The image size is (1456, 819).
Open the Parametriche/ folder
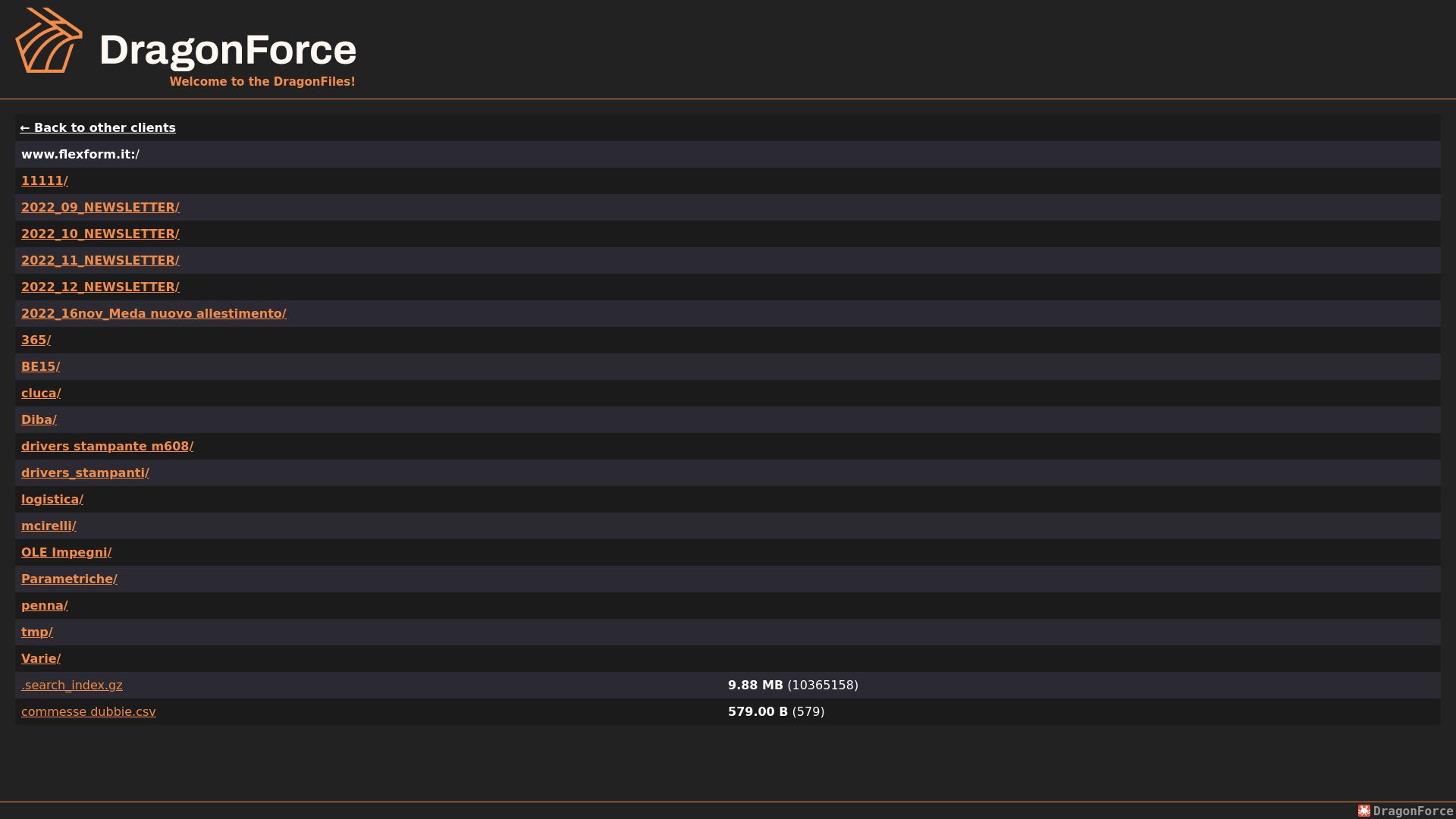[70, 579]
